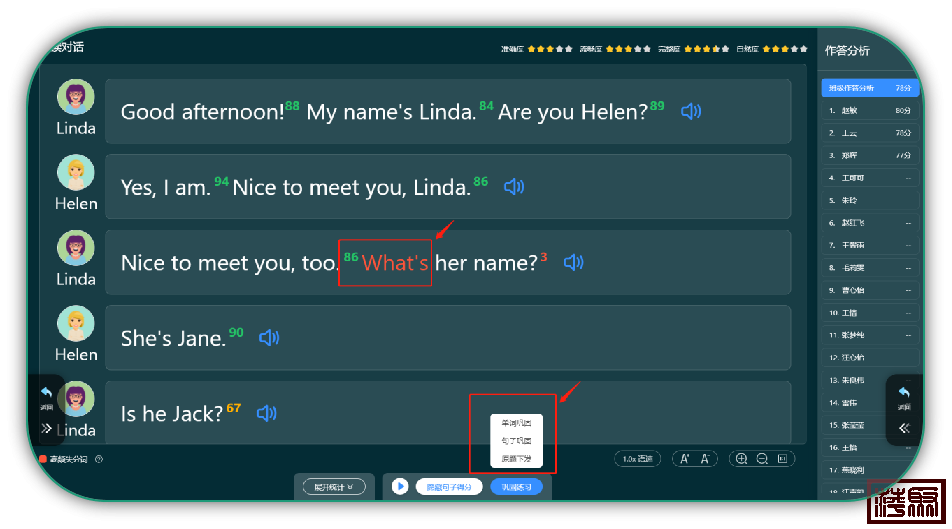Play audio for "Nice to meet you, Linda."
952x529 pixels.
(513, 187)
